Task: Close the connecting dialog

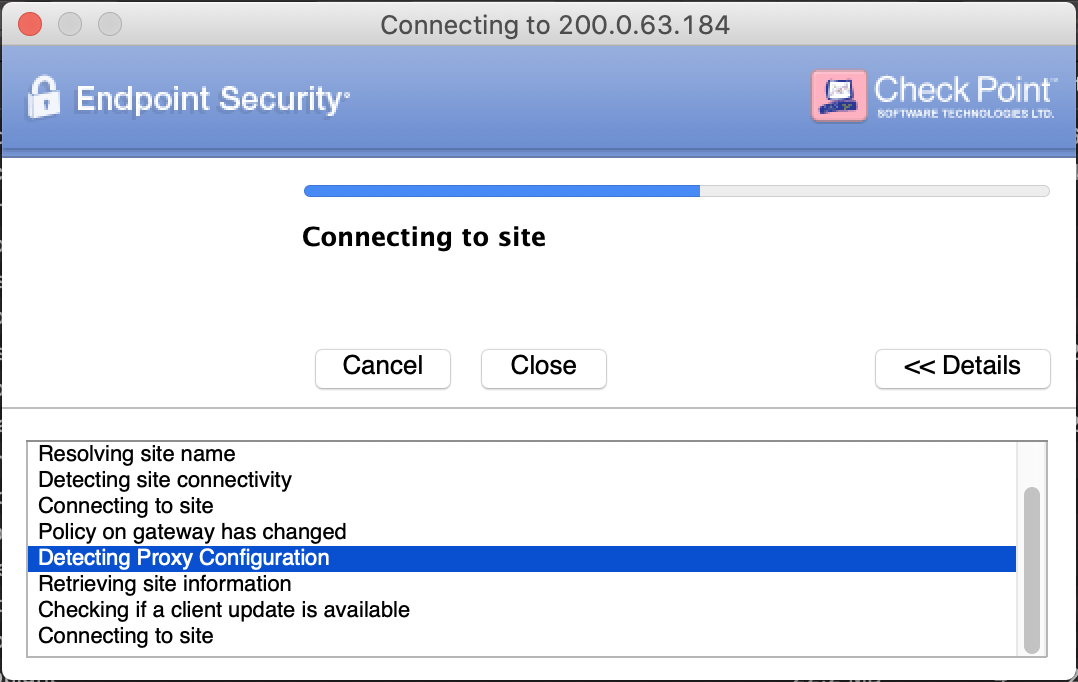Action: pyautogui.click(x=543, y=368)
